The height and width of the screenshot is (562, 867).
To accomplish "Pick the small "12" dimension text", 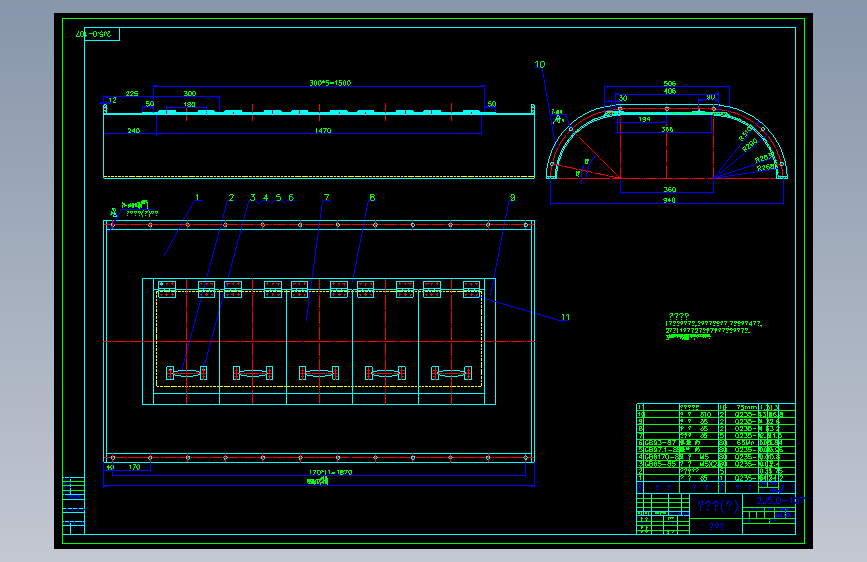I will pos(112,100).
